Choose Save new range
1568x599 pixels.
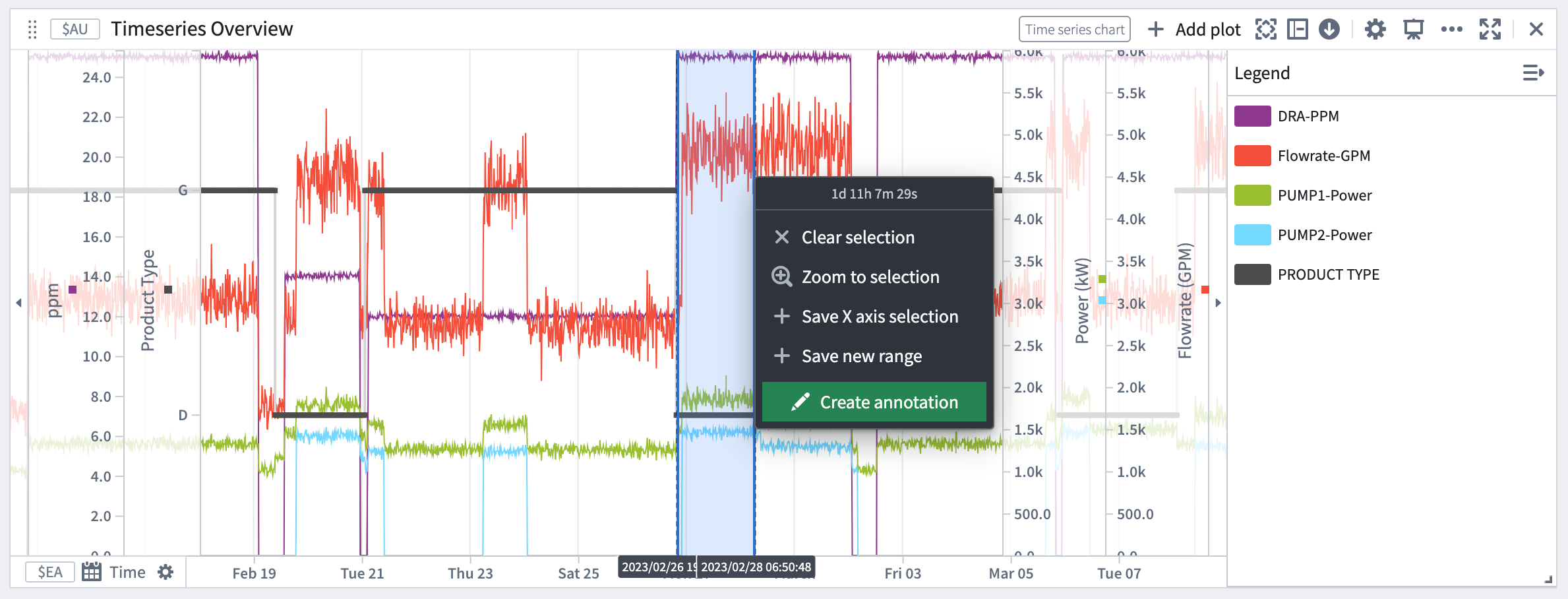coord(874,356)
